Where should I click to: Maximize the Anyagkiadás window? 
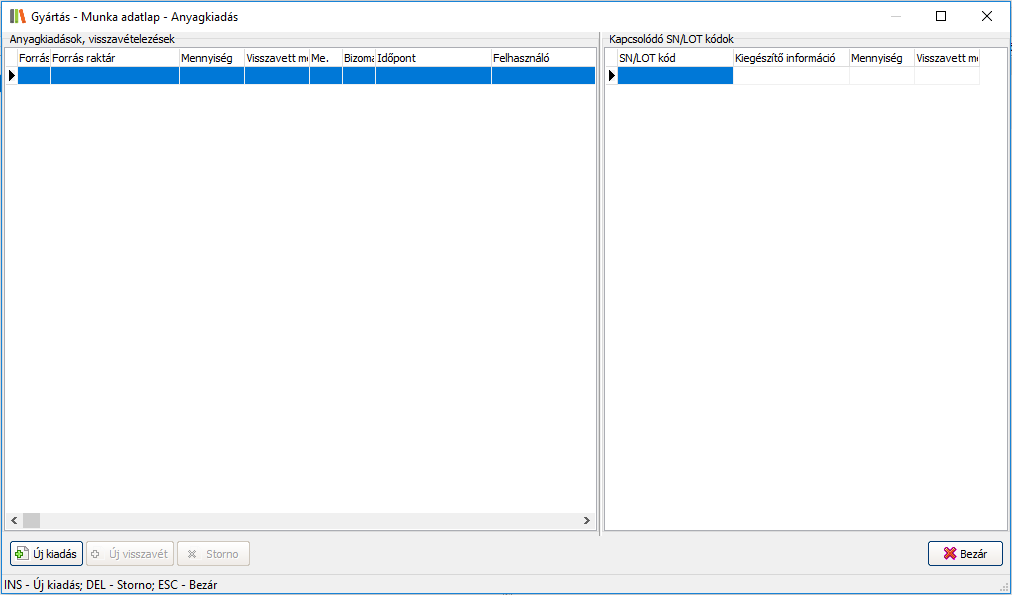[940, 17]
